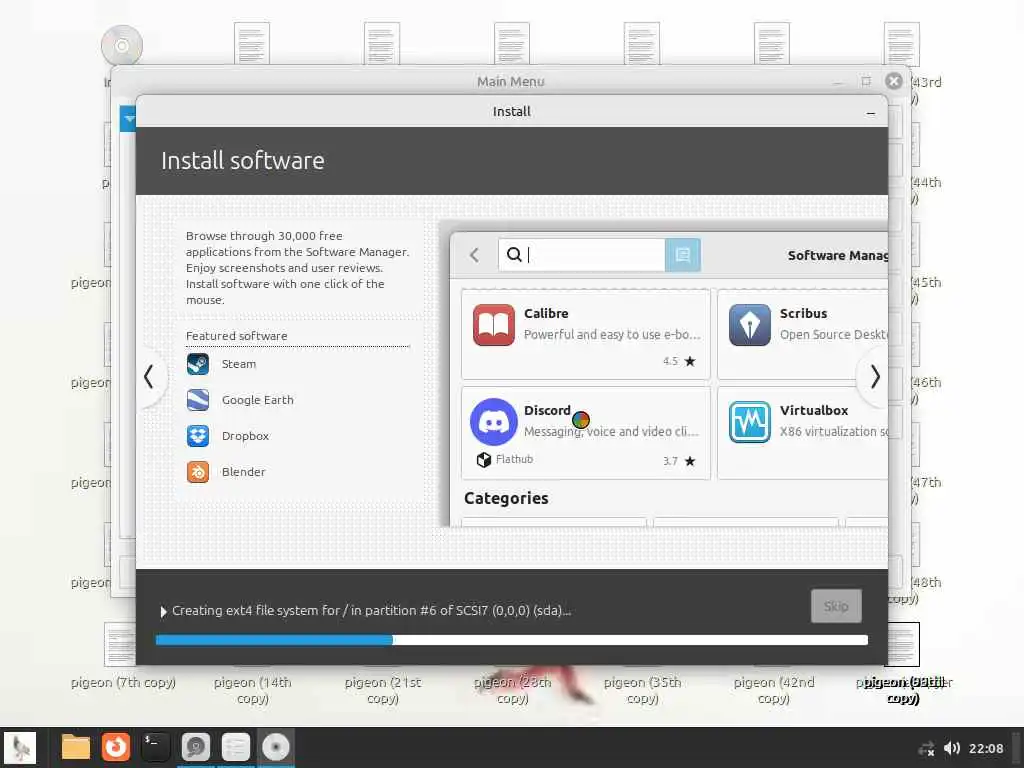
Task: Click the Virtualbox title text
Action: tap(814, 410)
